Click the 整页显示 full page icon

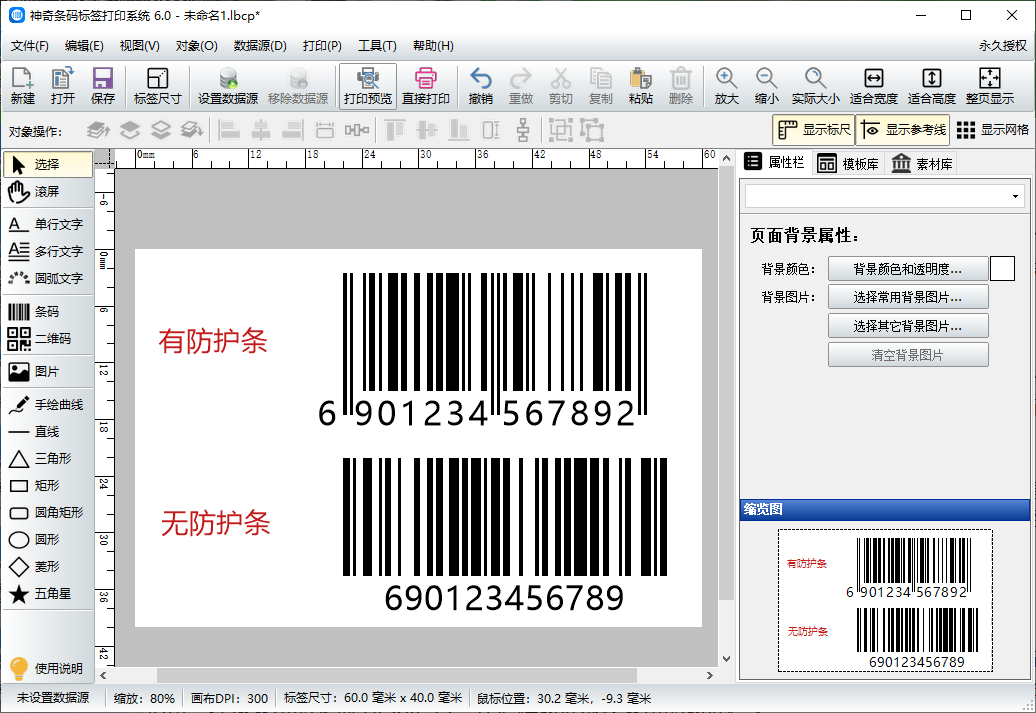click(x=989, y=86)
